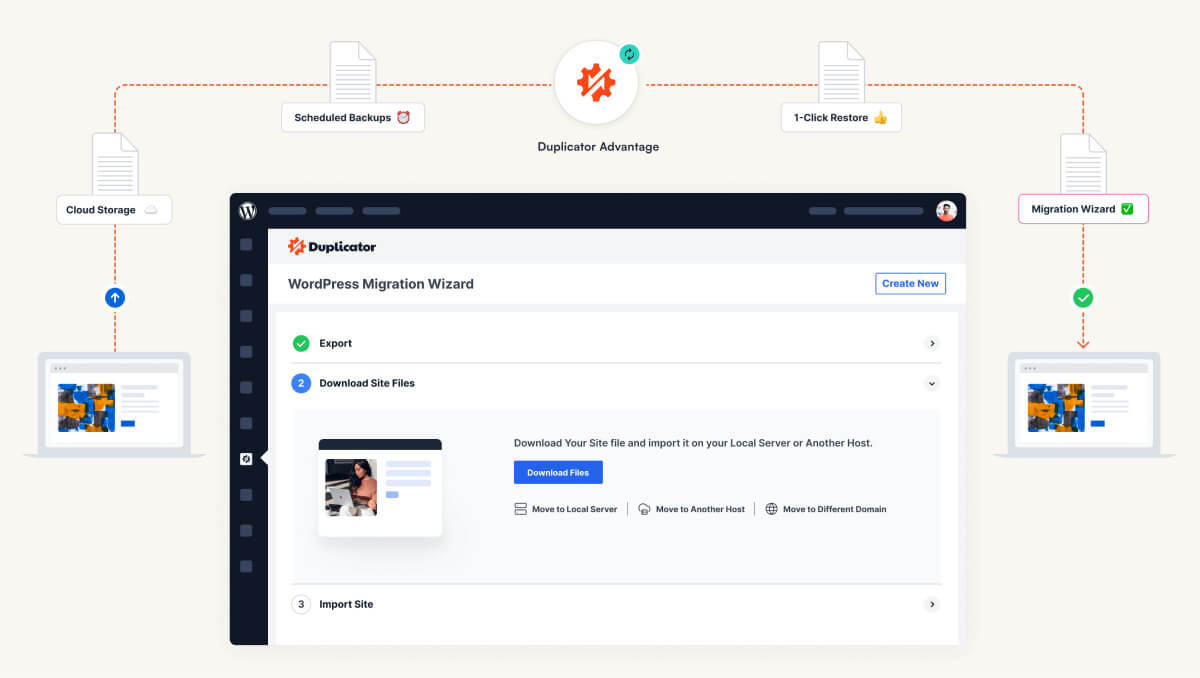Click the Create New button
The height and width of the screenshot is (678, 1200).
click(x=910, y=283)
